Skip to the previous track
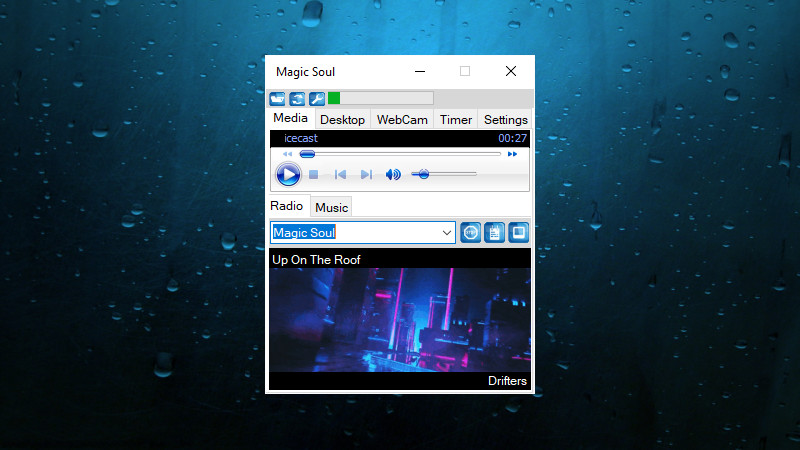800x450 pixels. pos(340,175)
